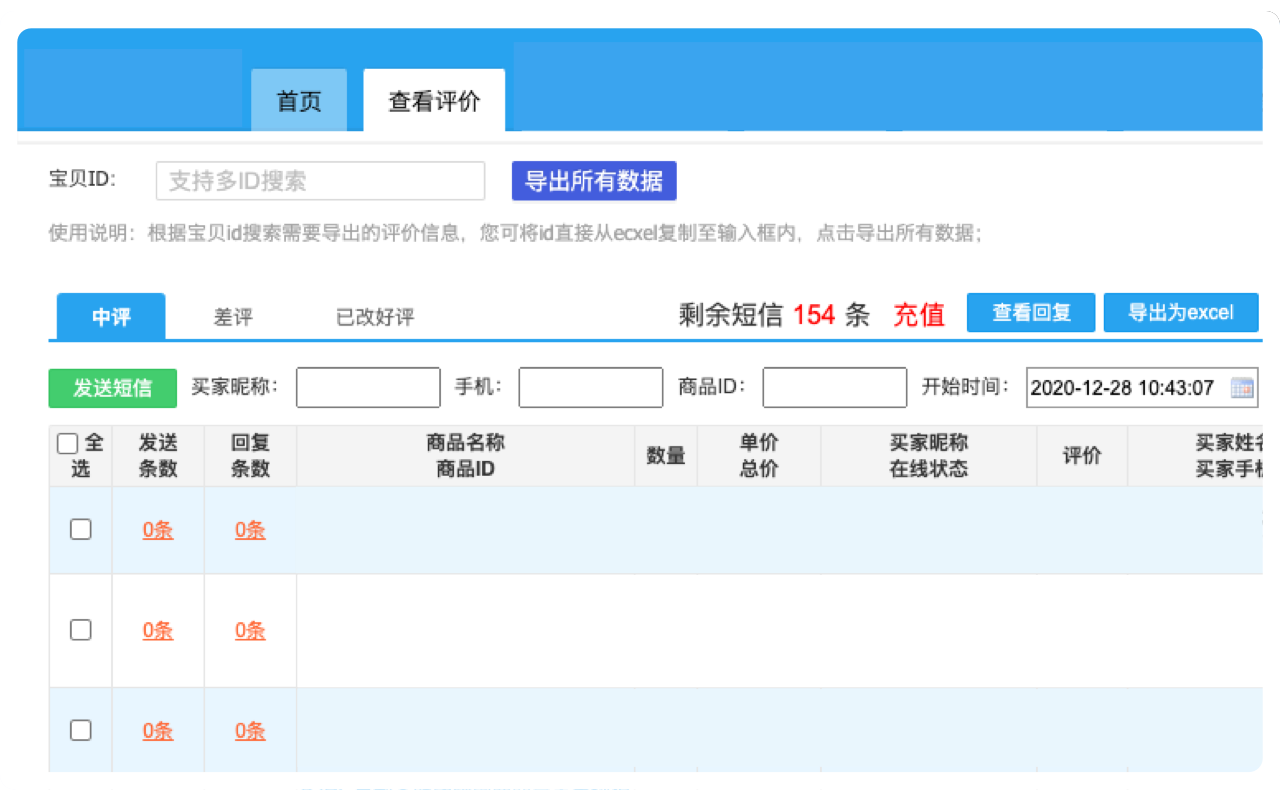Click the 导出所有数据 button

tap(594, 181)
